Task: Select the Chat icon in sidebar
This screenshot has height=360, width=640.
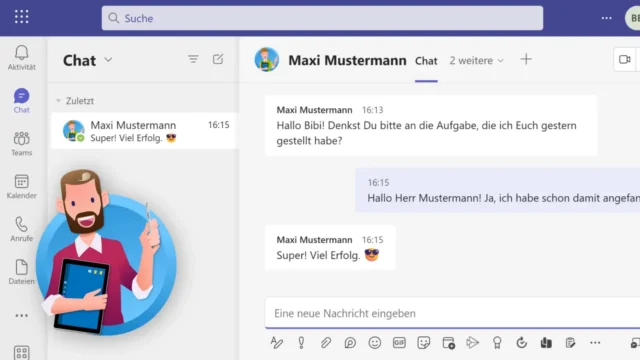Action: pyautogui.click(x=22, y=100)
